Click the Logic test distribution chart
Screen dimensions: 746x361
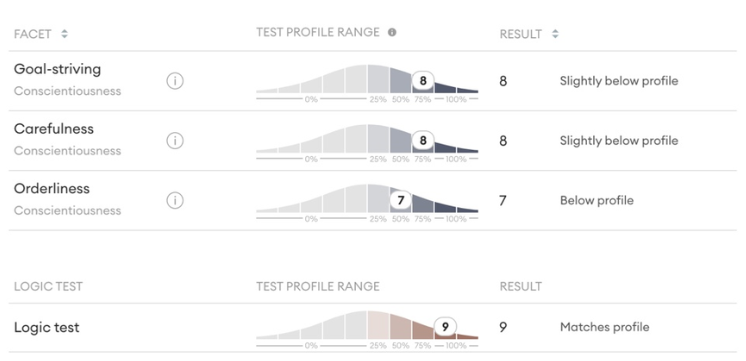point(367,328)
